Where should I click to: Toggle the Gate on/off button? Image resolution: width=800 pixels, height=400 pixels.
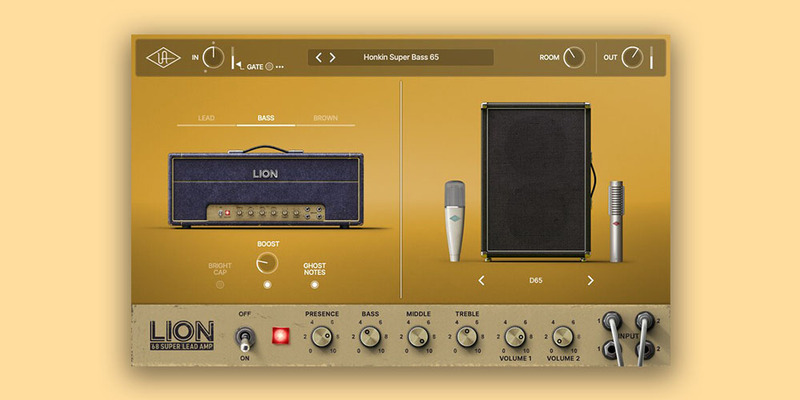(269, 67)
